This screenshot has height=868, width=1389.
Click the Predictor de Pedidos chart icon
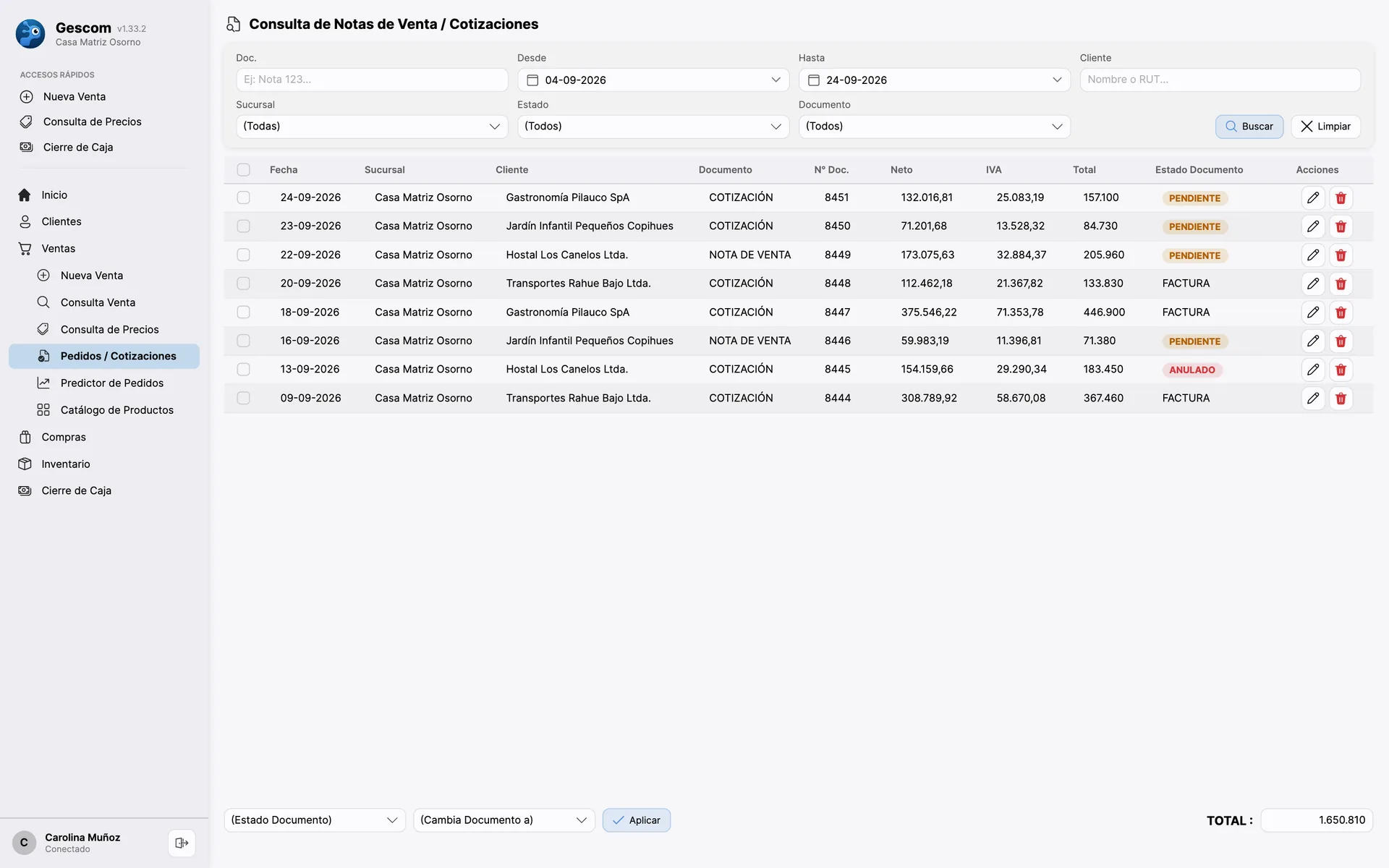(x=43, y=383)
